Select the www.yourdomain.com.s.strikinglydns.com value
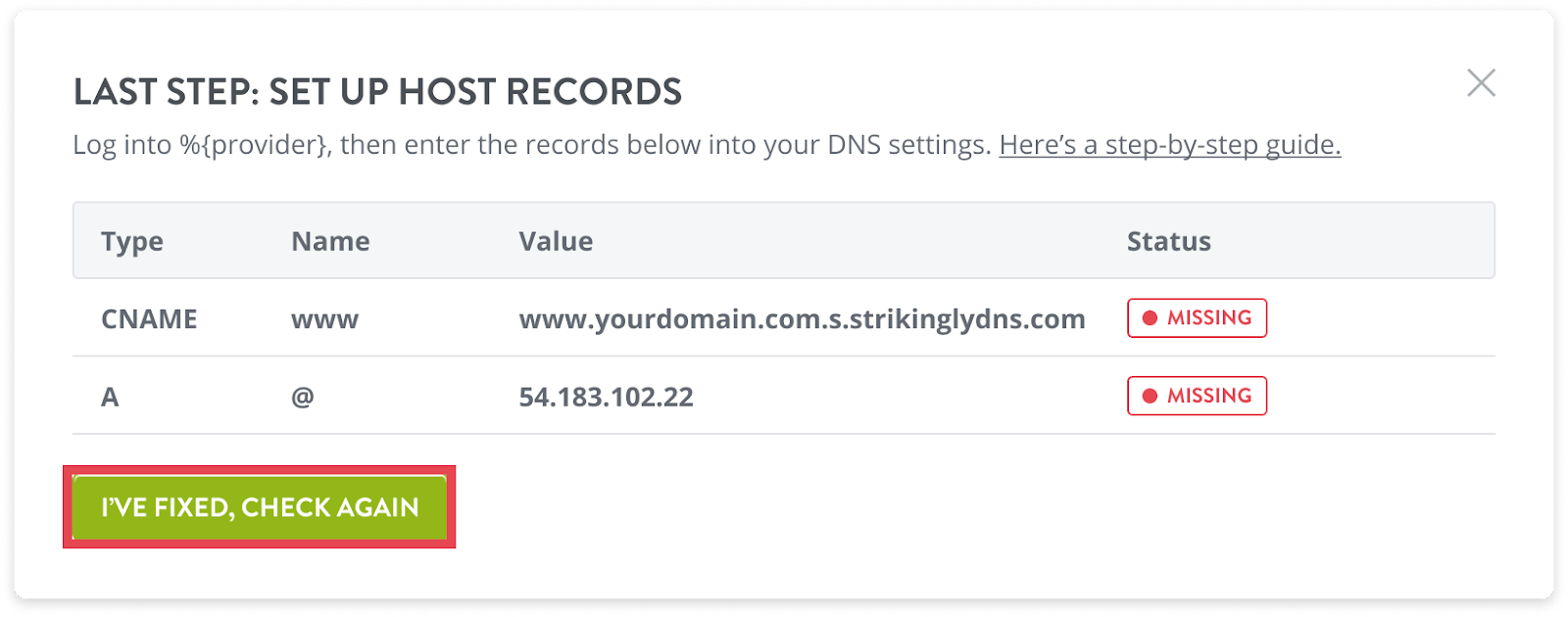The image size is (1568, 617). coord(802,319)
